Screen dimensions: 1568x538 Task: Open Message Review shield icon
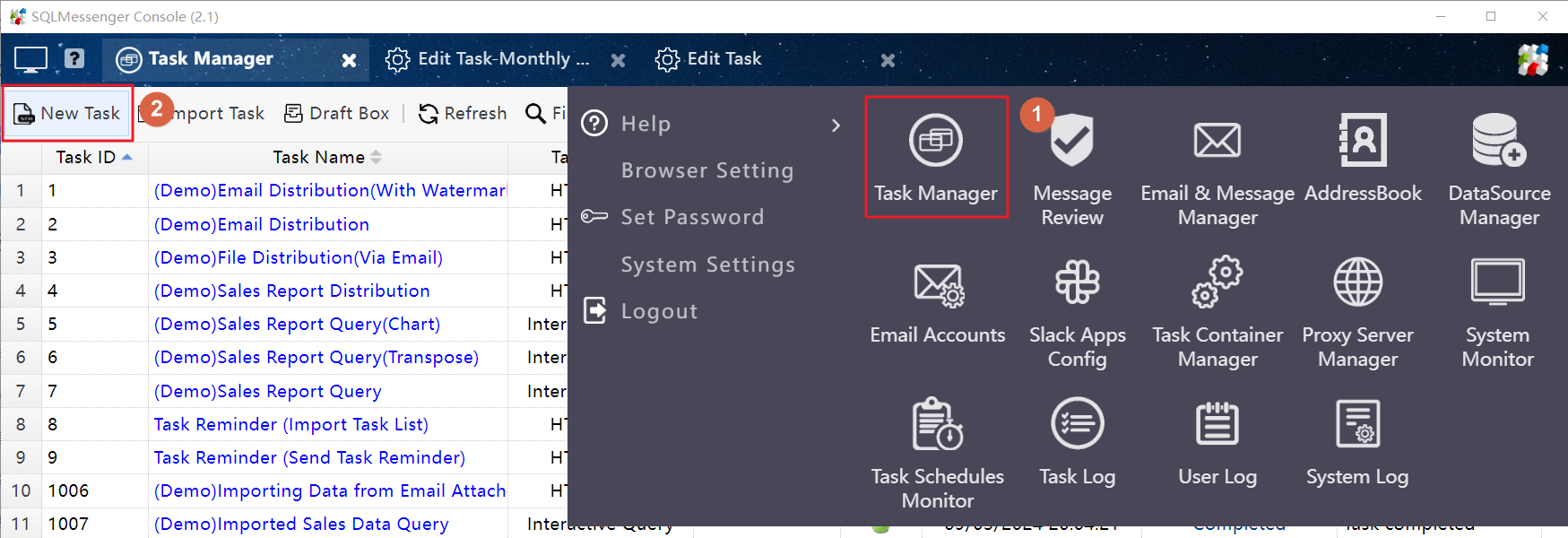point(1072,141)
